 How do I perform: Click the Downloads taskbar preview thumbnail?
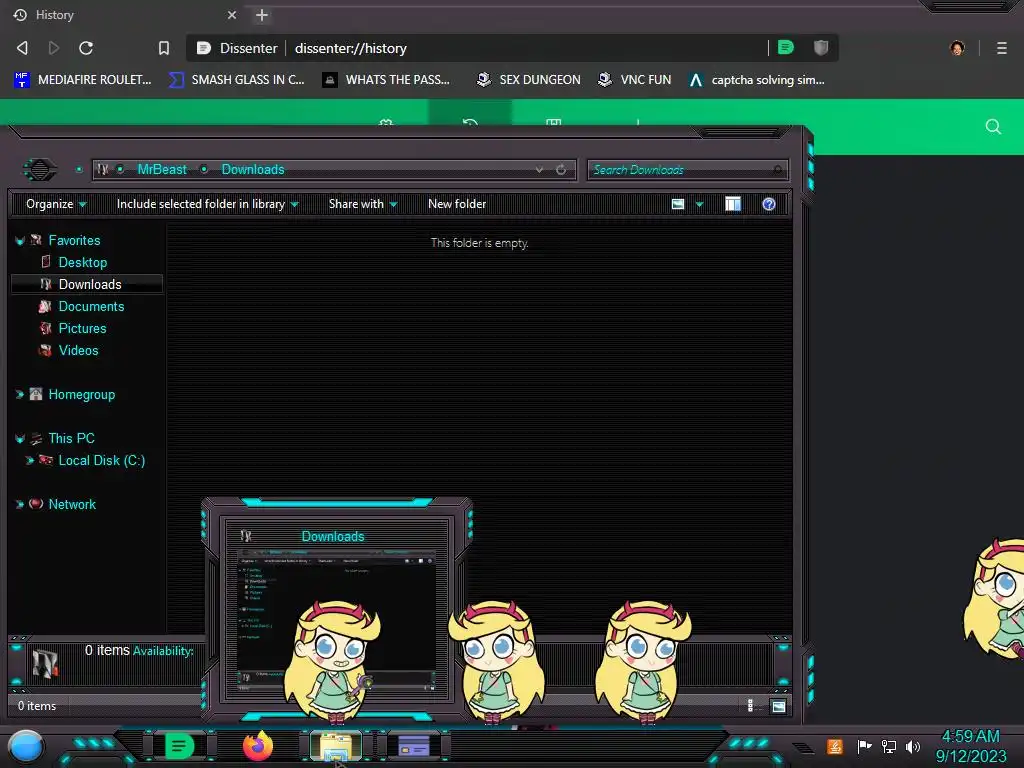(x=336, y=609)
